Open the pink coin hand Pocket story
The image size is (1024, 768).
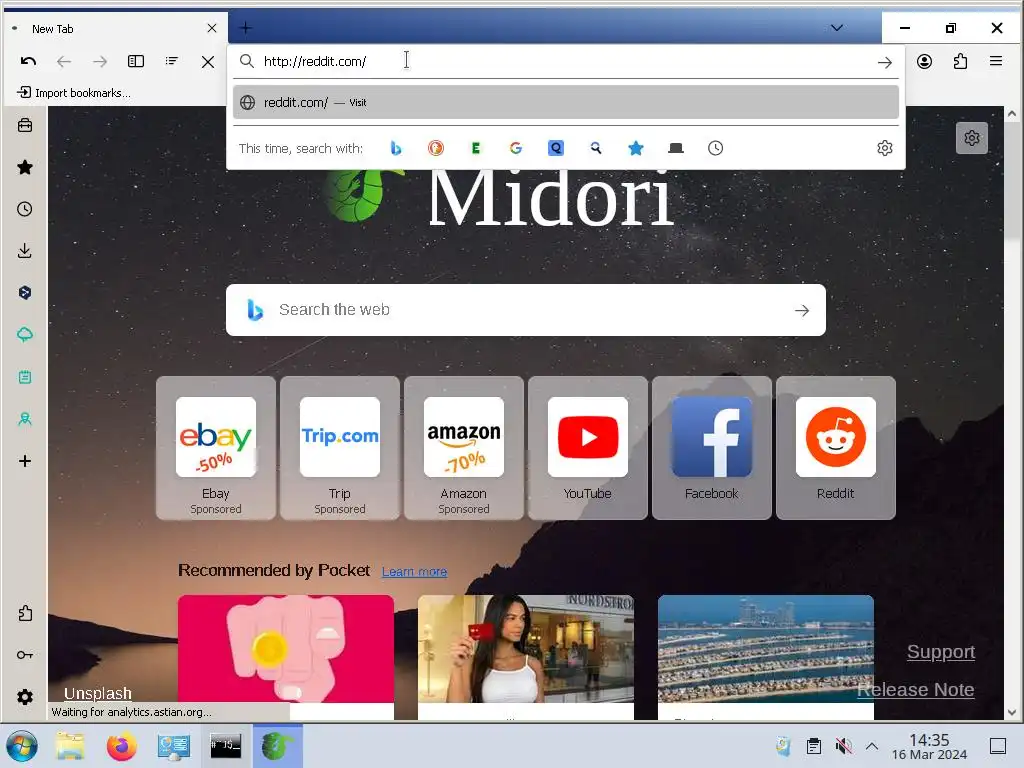(x=286, y=657)
